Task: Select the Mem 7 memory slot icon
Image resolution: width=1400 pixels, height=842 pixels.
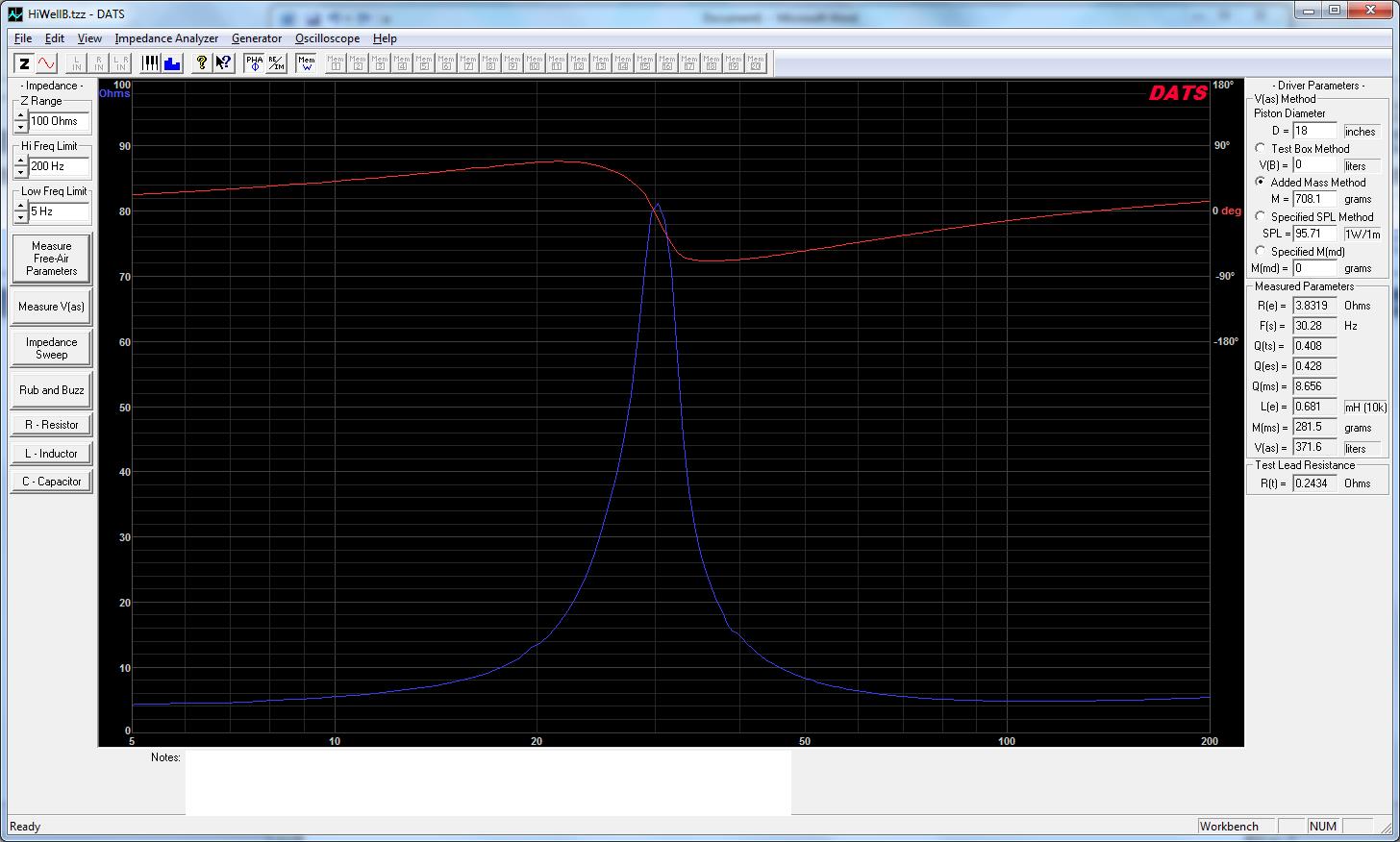Action: coord(468,63)
